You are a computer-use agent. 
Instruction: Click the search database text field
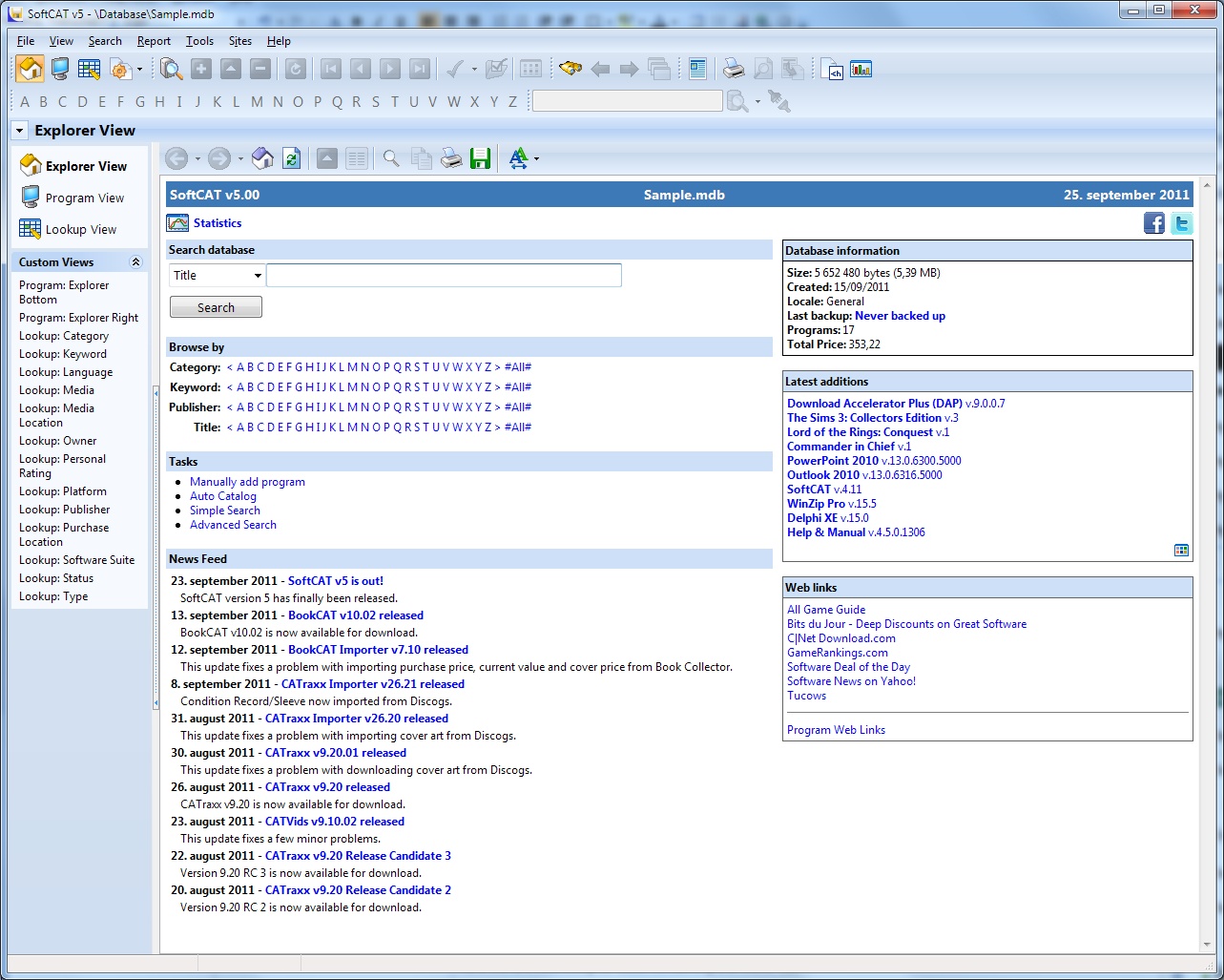[444, 276]
